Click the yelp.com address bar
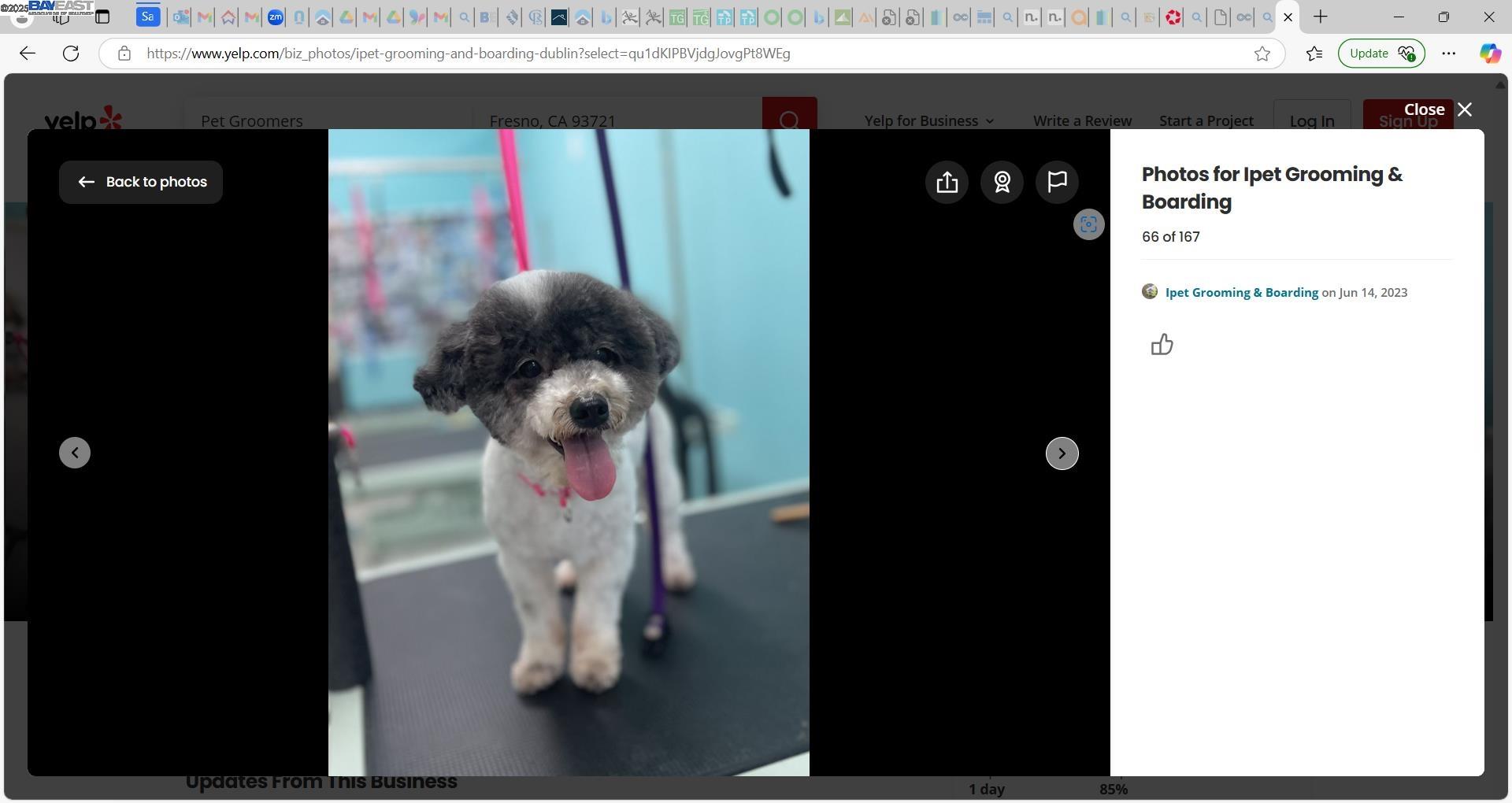Image resolution: width=1512 pixels, height=803 pixels. click(x=693, y=54)
